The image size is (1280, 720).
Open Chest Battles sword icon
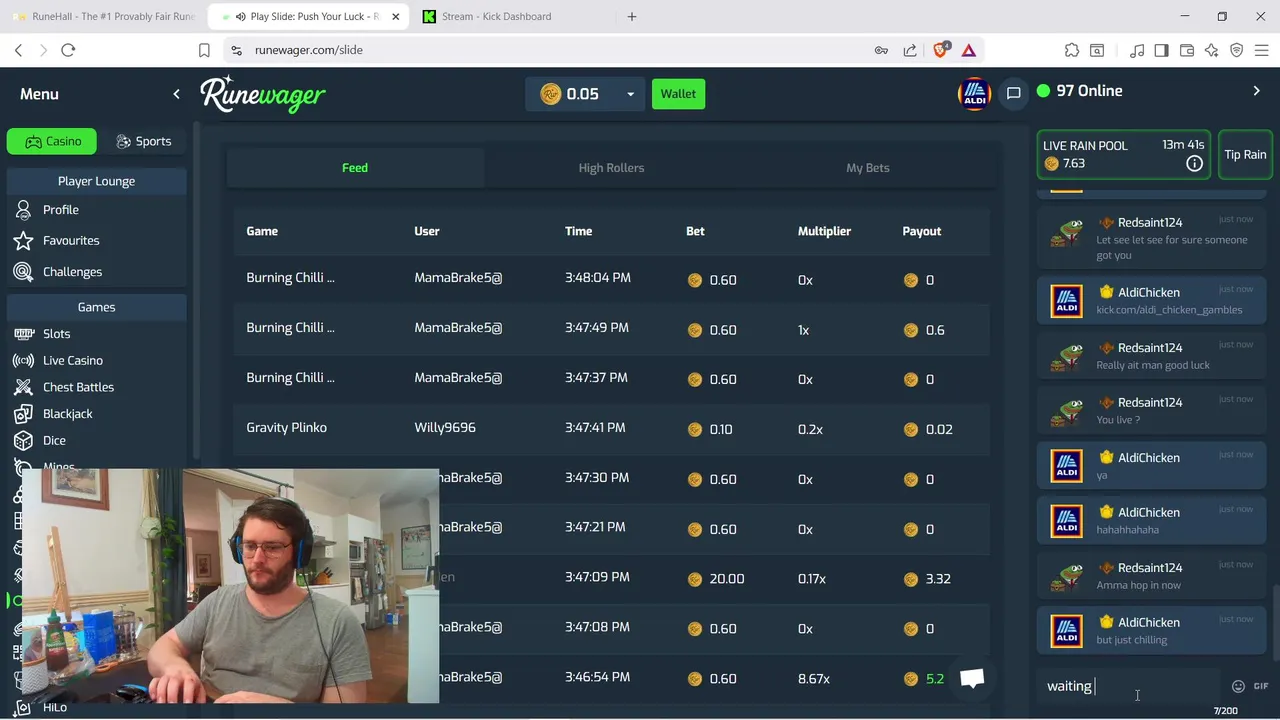(24, 387)
